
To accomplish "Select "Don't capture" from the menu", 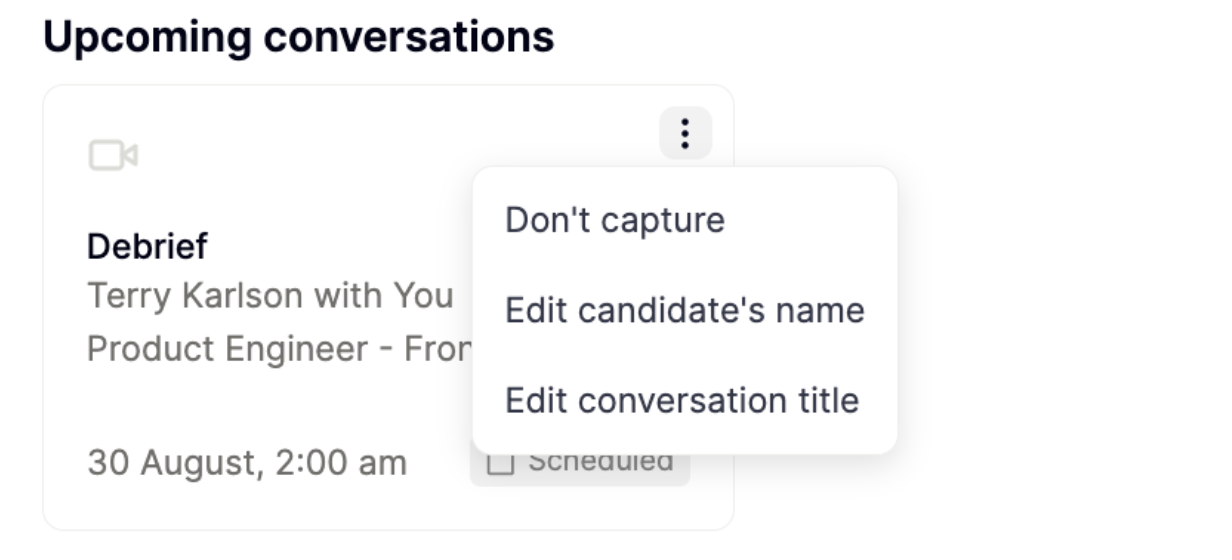I will 614,220.
